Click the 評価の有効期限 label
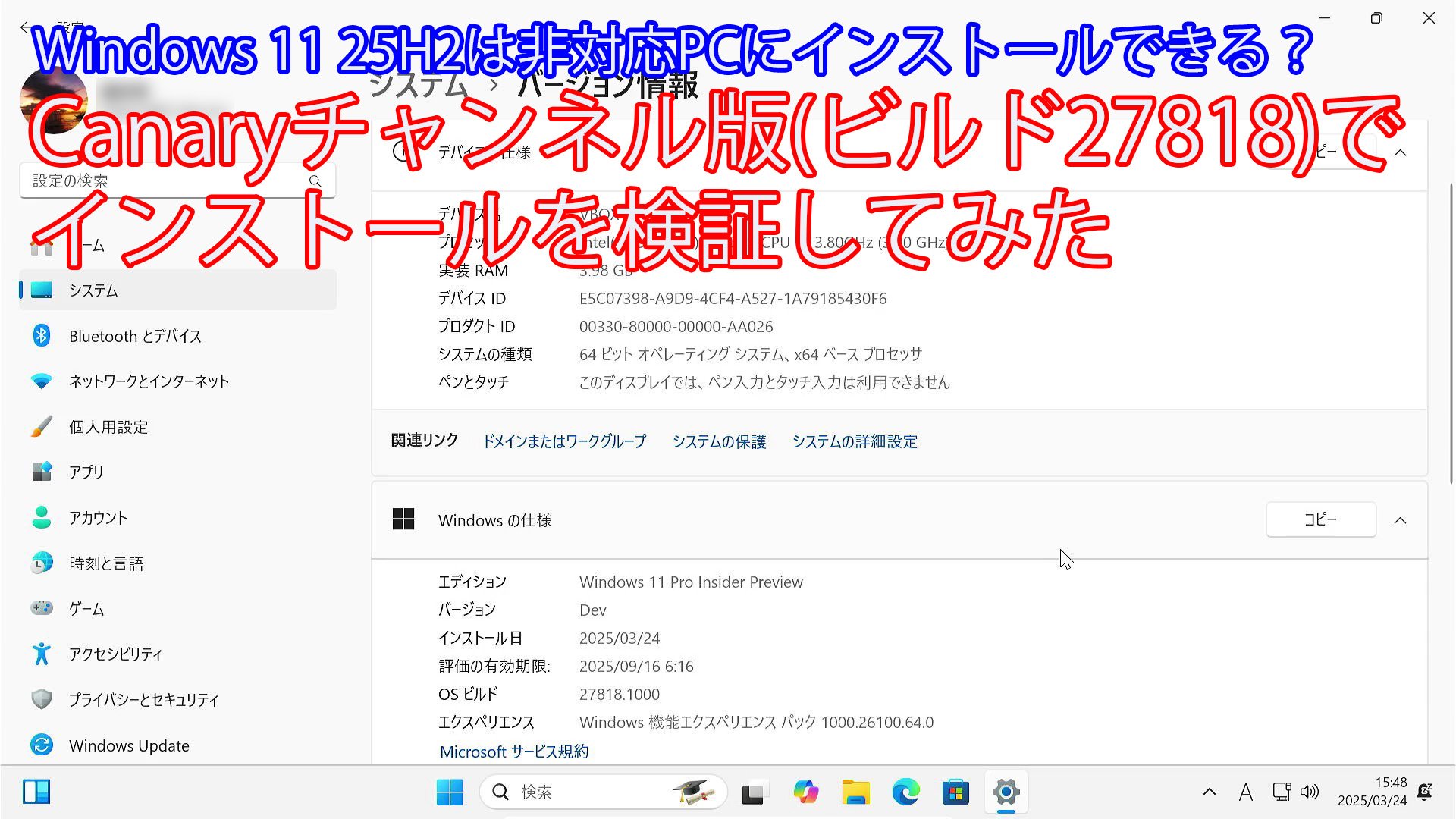Screen dimensions: 1456x819 tap(494, 667)
